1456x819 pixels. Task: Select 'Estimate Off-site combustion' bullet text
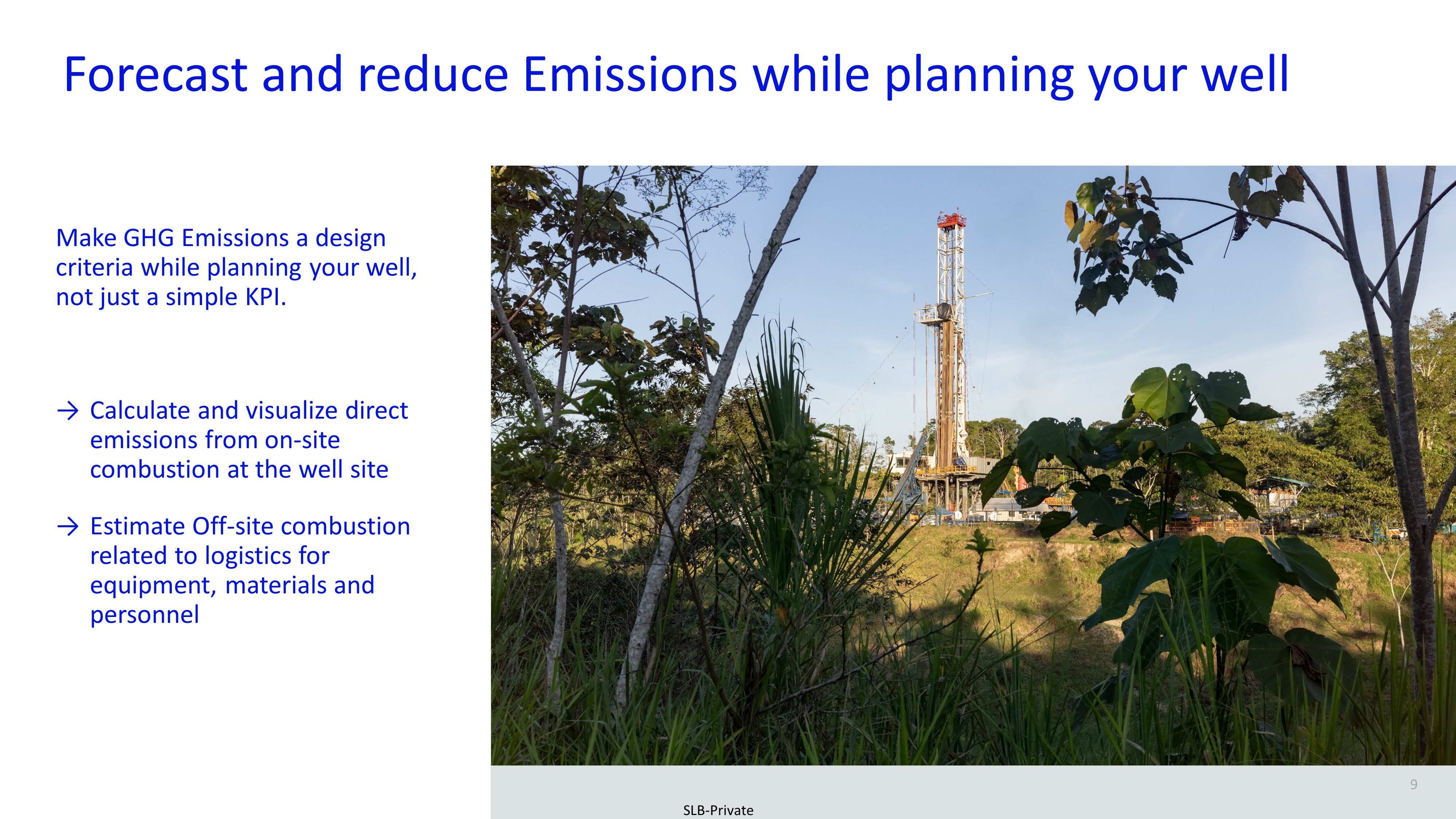pyautogui.click(x=250, y=527)
